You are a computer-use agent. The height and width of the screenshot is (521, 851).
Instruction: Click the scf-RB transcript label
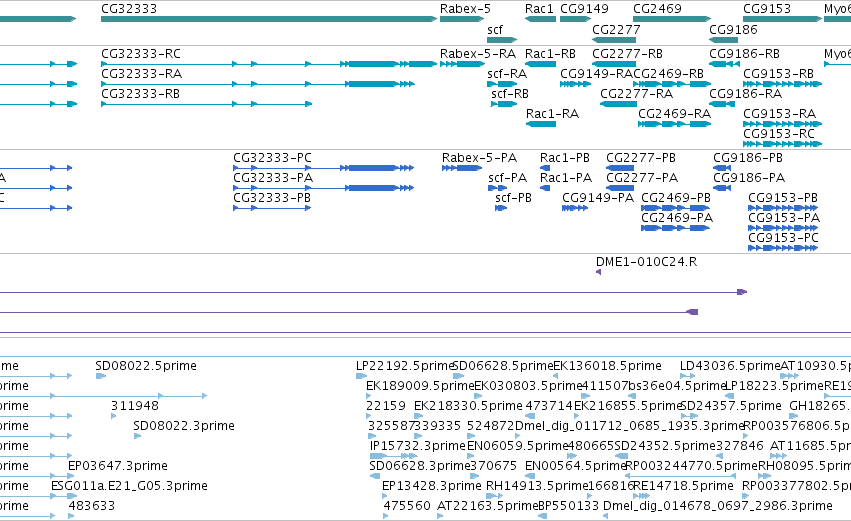coord(510,94)
